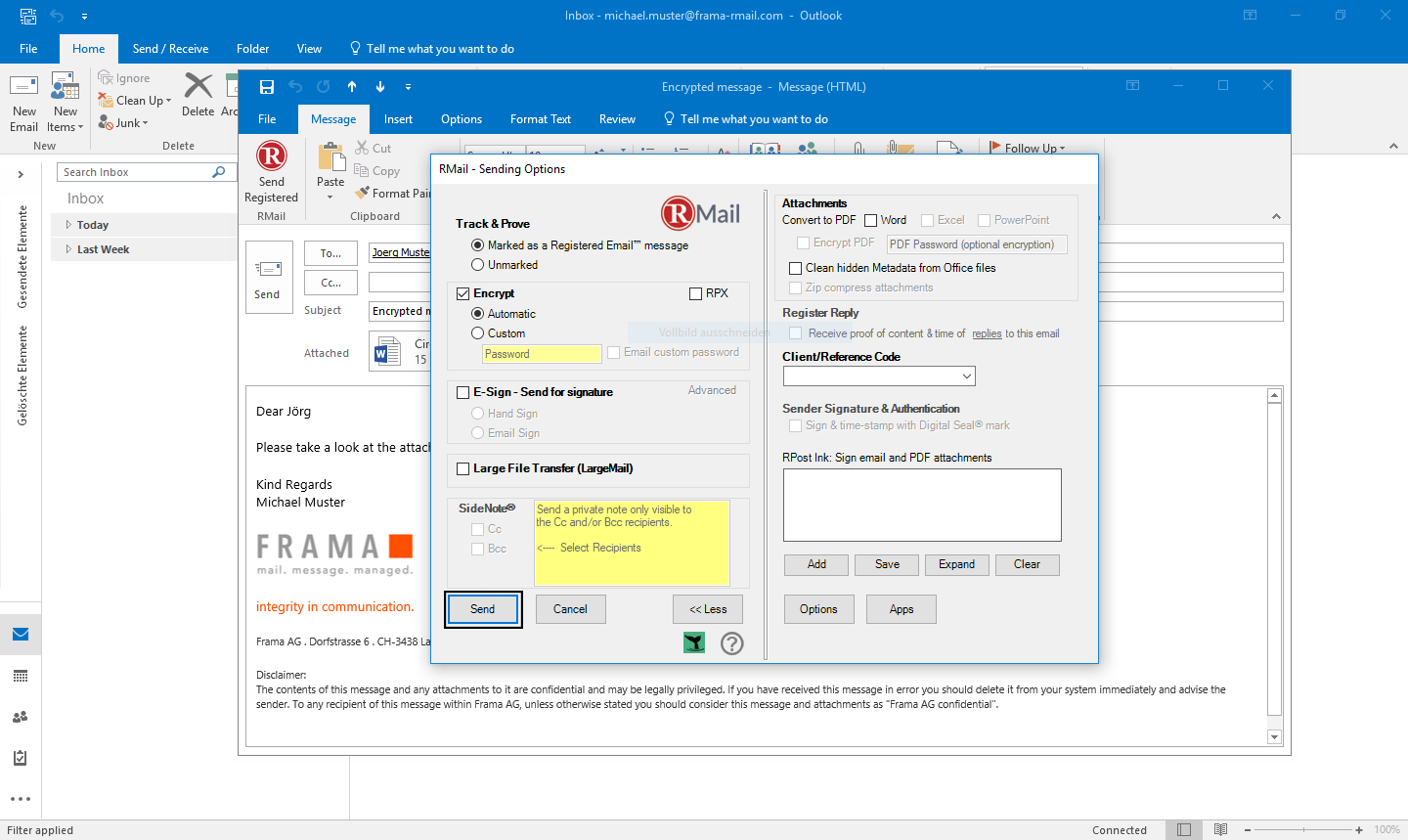Click the Copy icon in Clipboard group
Screen dimensions: 1408x840
tap(362, 171)
